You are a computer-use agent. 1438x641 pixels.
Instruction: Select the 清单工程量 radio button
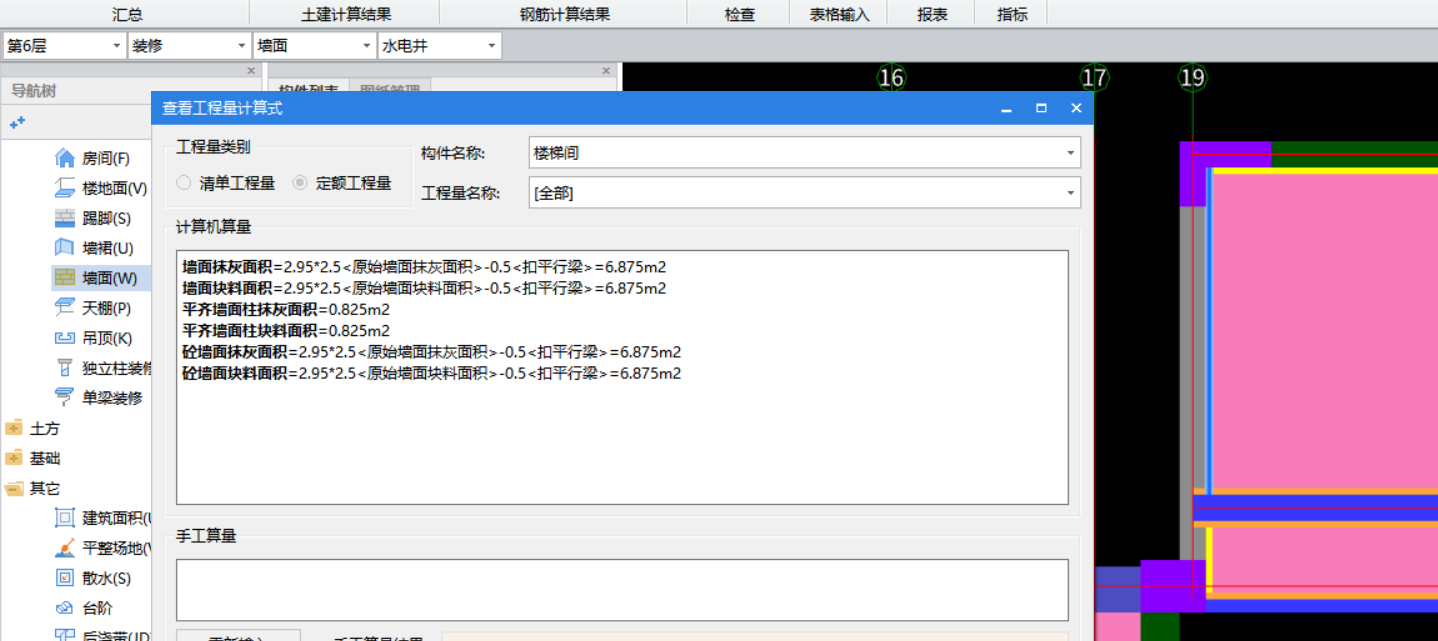[x=182, y=181]
